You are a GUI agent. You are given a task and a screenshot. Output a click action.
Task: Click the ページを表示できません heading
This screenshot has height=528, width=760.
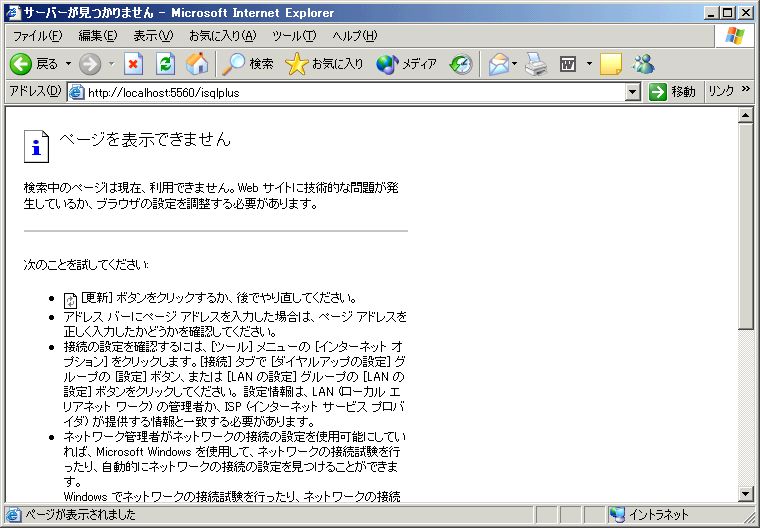[x=145, y=140]
